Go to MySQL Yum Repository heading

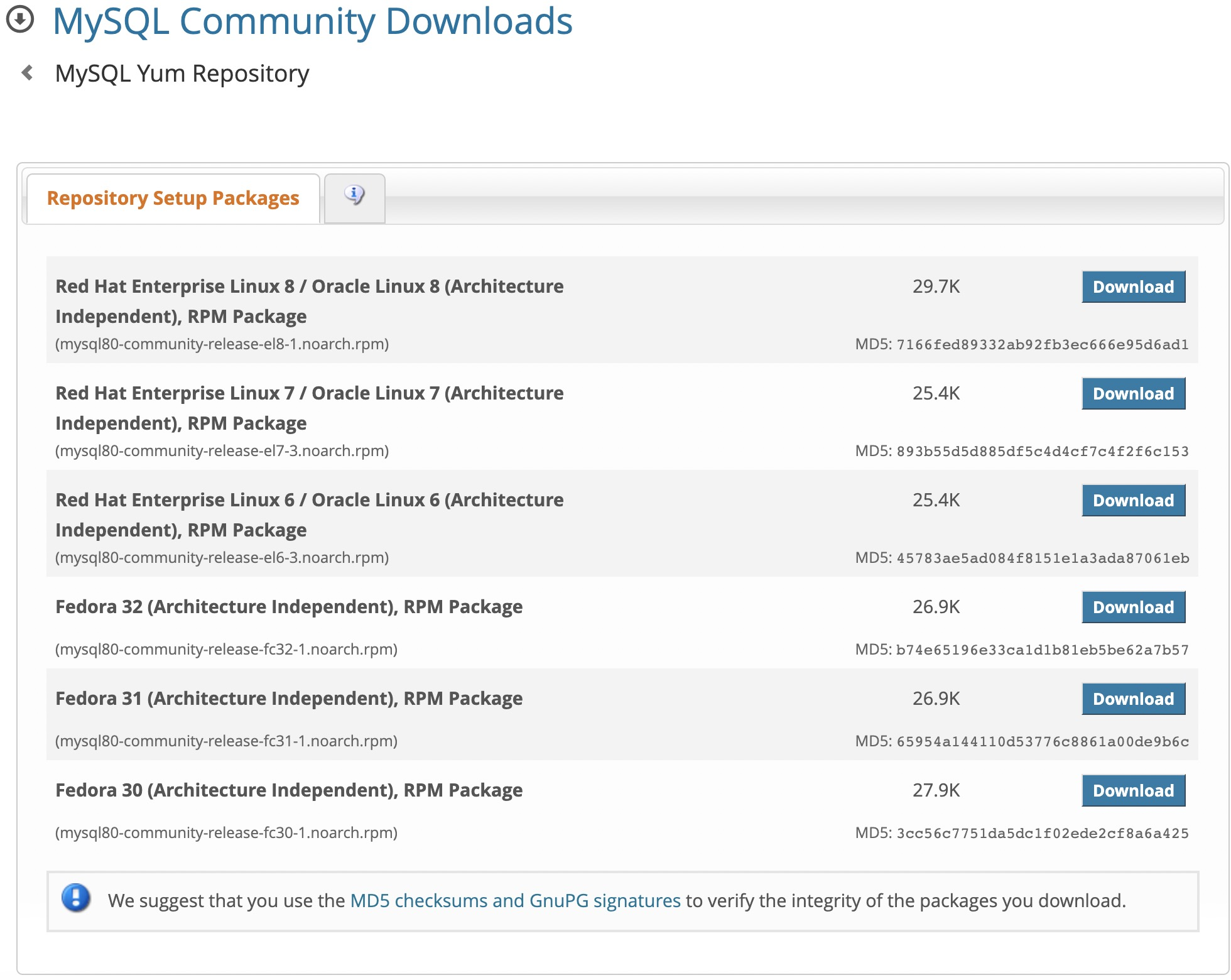click(x=182, y=73)
